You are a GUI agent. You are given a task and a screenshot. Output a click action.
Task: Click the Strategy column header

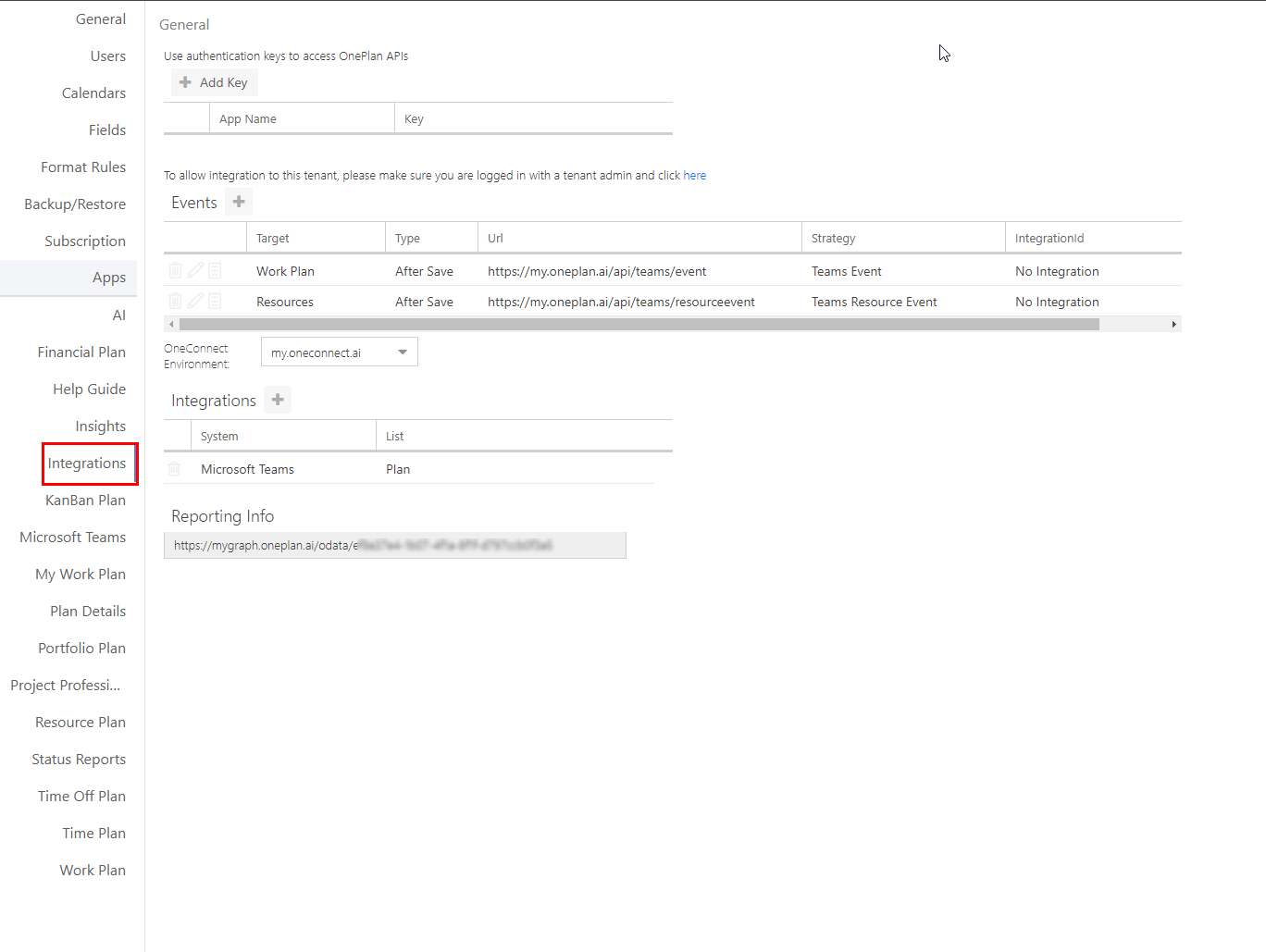point(903,238)
